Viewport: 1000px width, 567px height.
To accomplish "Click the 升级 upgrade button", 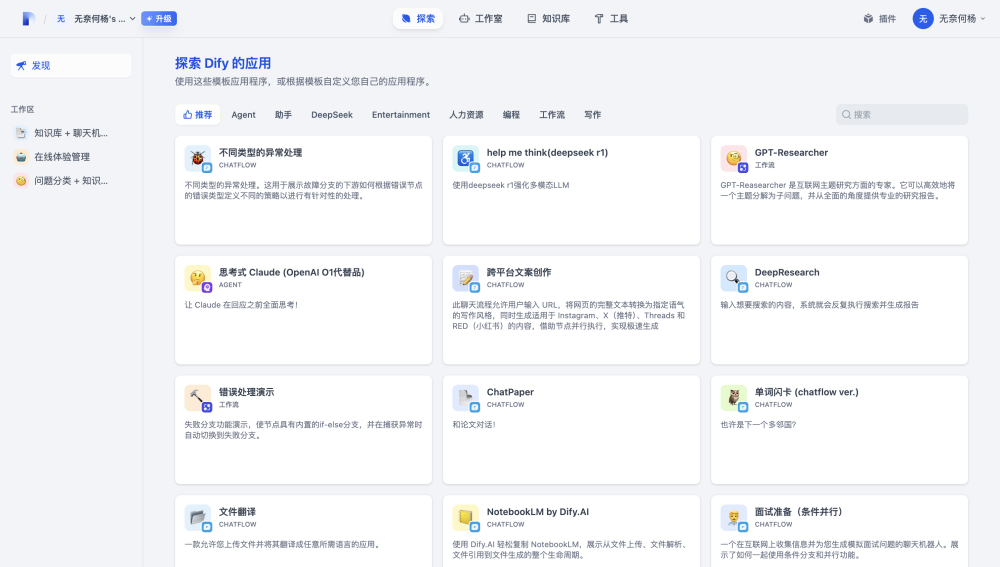I will click(159, 18).
